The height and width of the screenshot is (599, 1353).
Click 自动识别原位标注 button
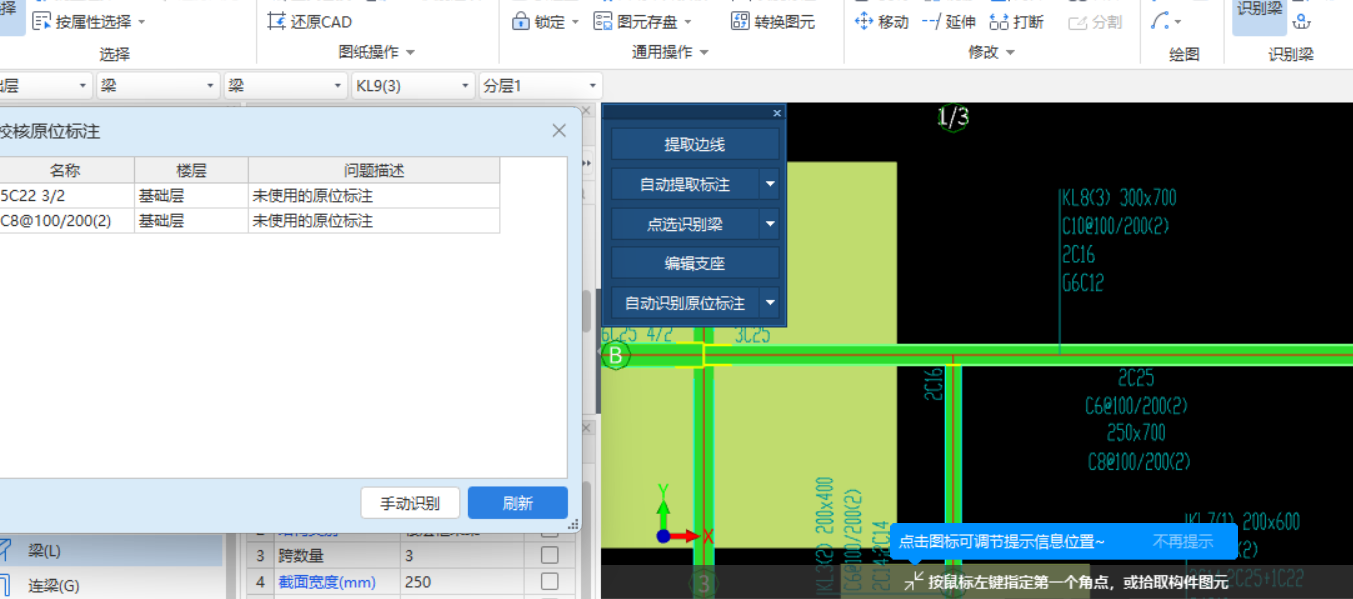point(686,302)
